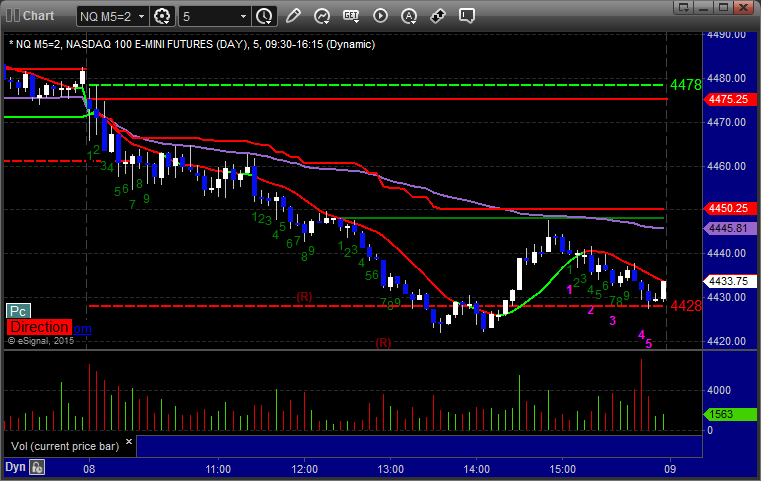Open the time template clock menu
Viewport: 761px width, 481px height.
pos(265,17)
